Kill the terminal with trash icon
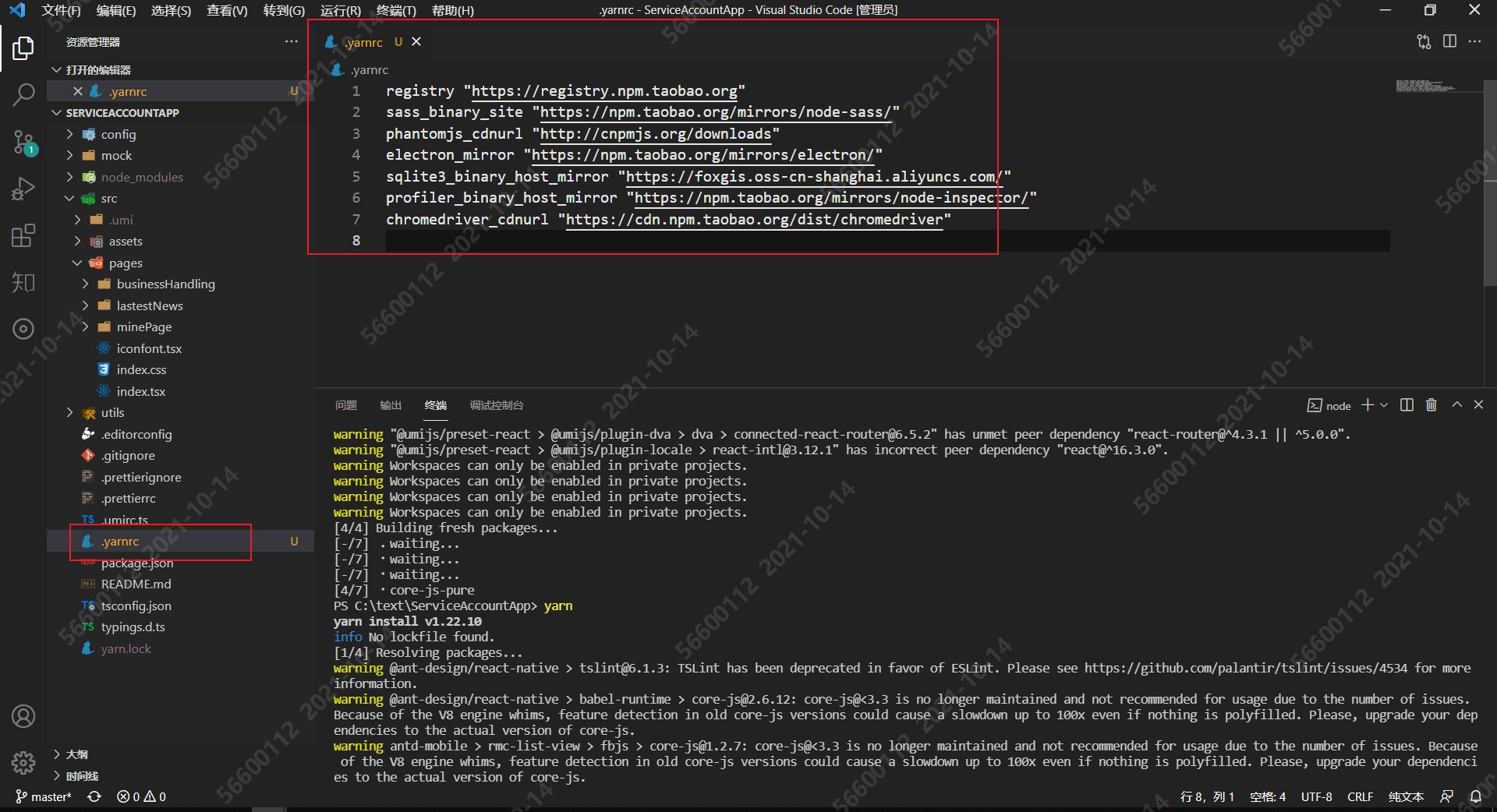 (x=1430, y=405)
